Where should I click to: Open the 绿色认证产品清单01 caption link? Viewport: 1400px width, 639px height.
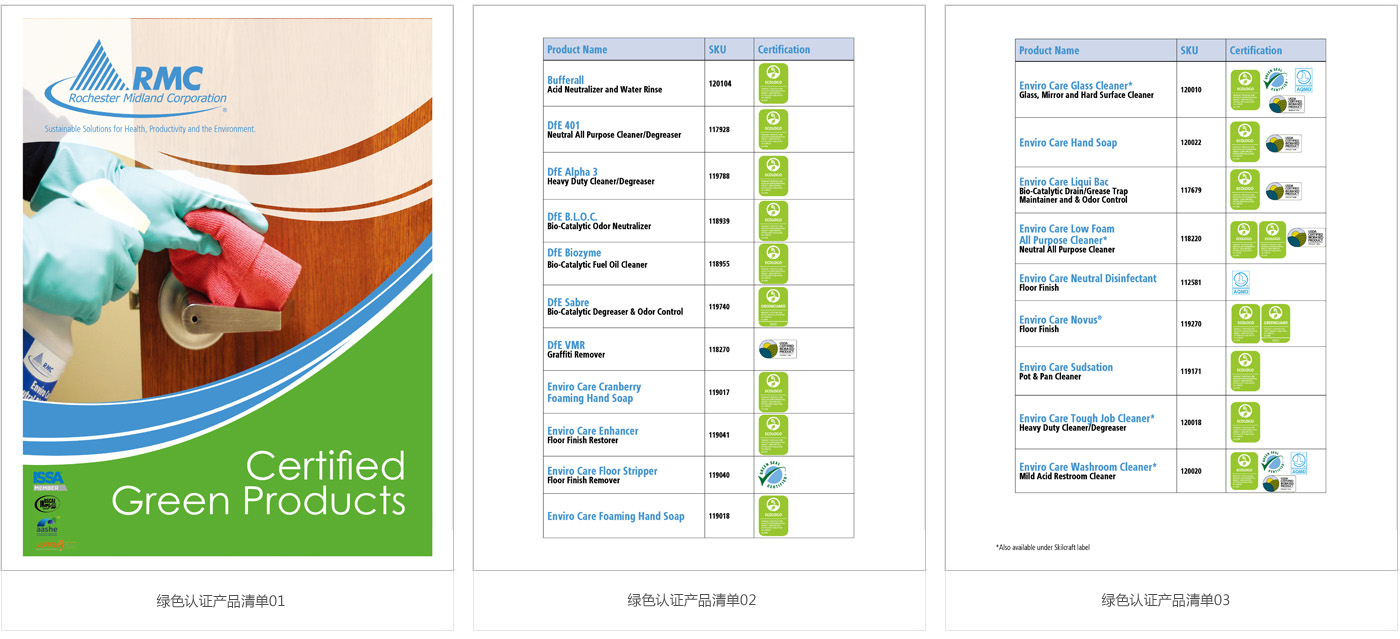(221, 601)
